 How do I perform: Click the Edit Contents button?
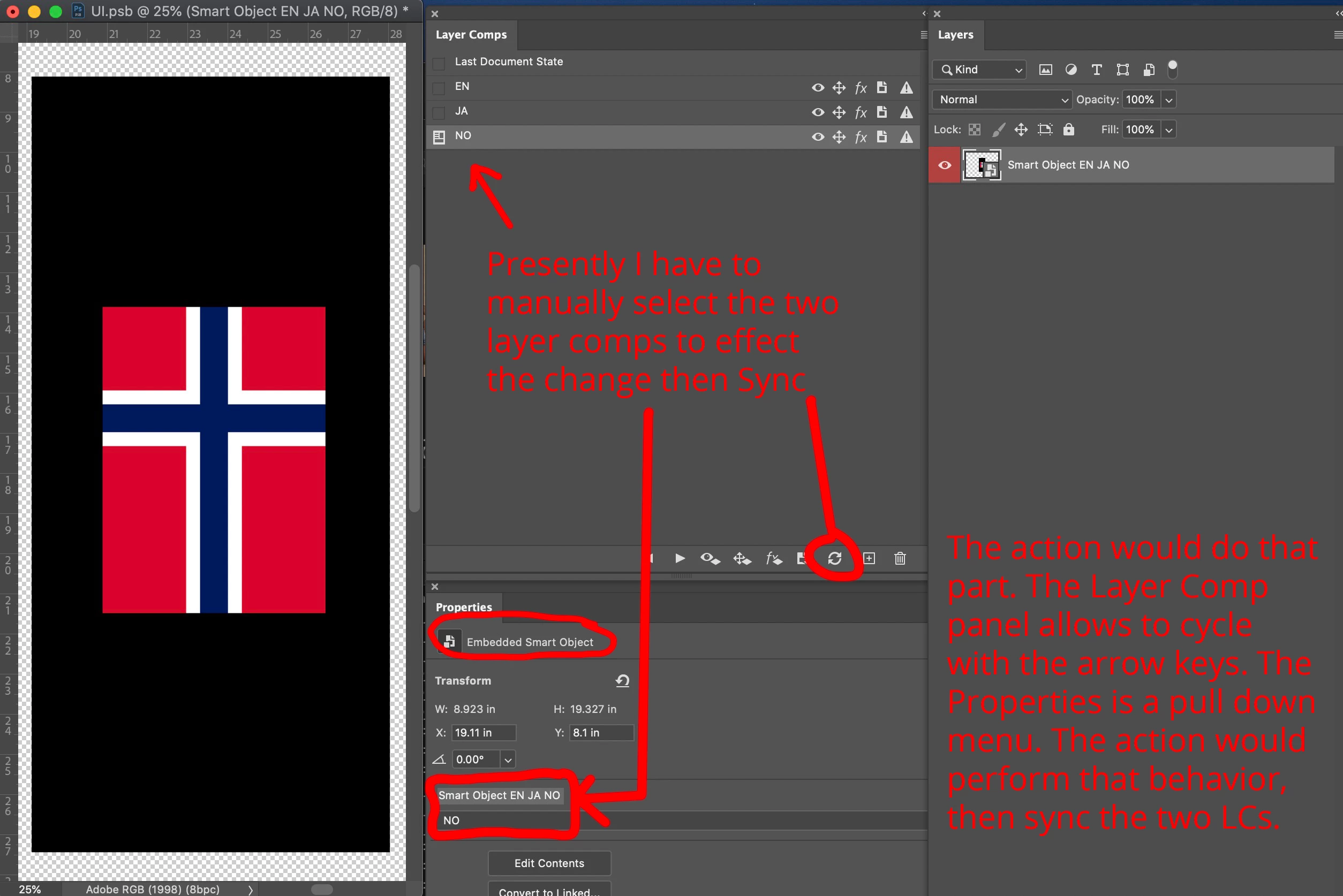click(549, 863)
